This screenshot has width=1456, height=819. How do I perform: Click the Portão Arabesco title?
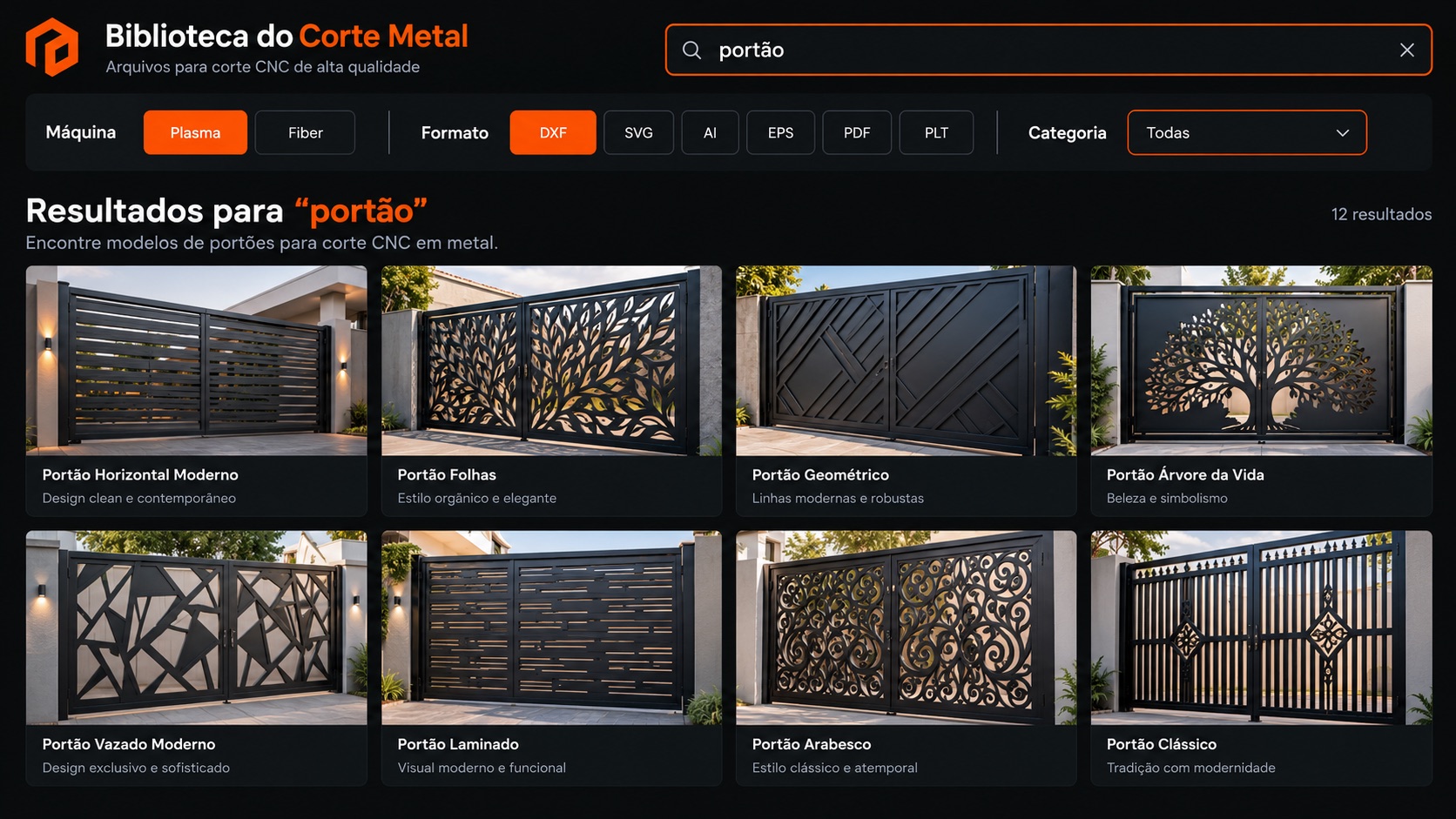pyautogui.click(x=812, y=744)
